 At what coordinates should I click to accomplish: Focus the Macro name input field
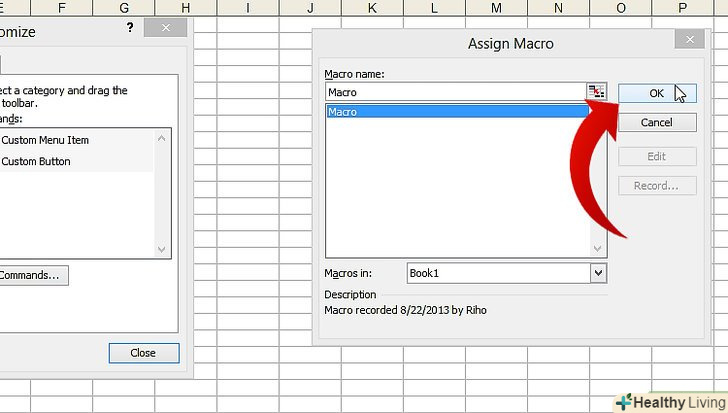(x=455, y=92)
